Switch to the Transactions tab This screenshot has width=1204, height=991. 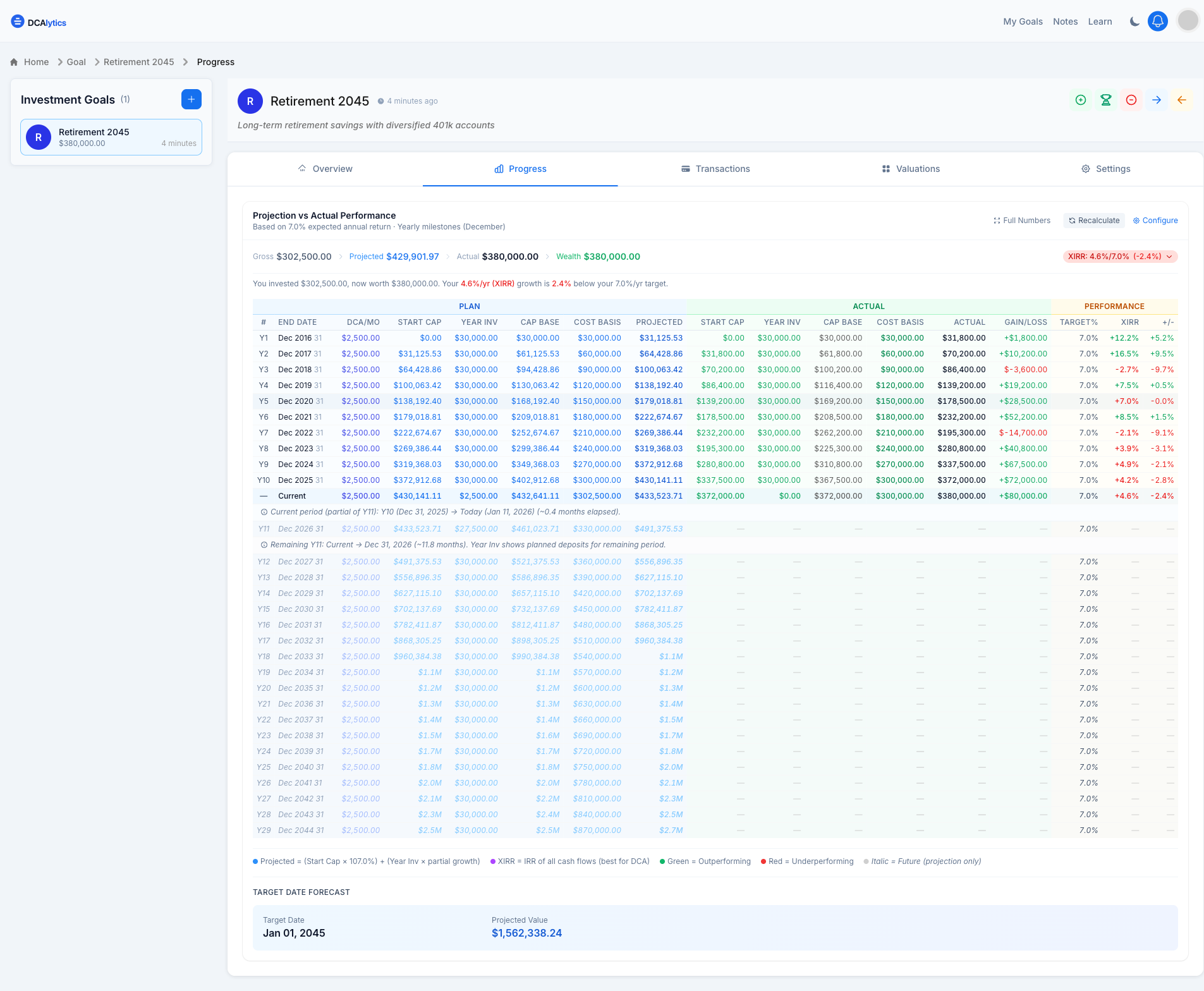coord(715,169)
